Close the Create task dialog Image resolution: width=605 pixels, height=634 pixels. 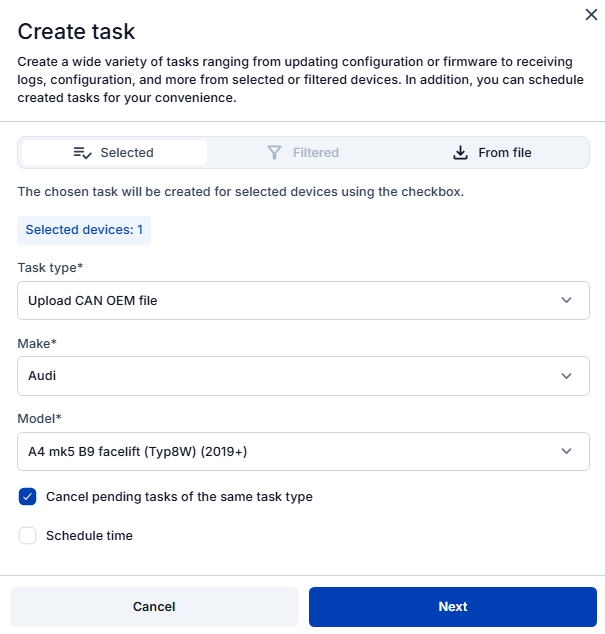pyautogui.click(x=590, y=14)
